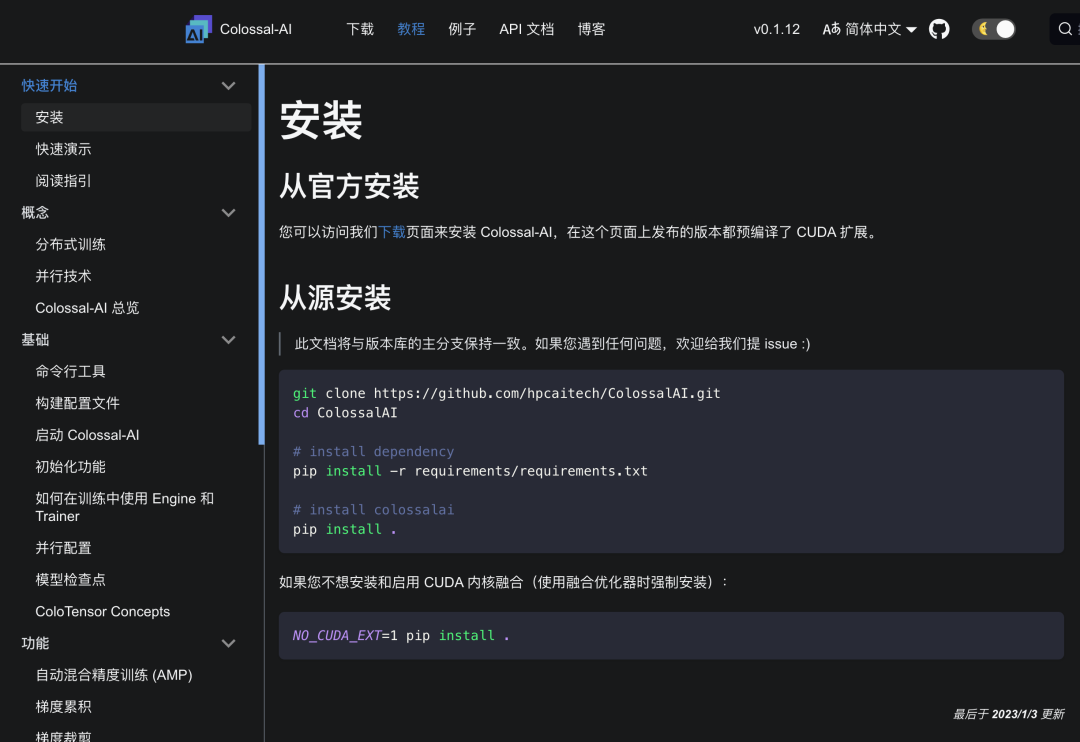The width and height of the screenshot is (1080, 742).
Task: Open 构建配置文件 sidebar page
Action: pyautogui.click(x=77, y=403)
